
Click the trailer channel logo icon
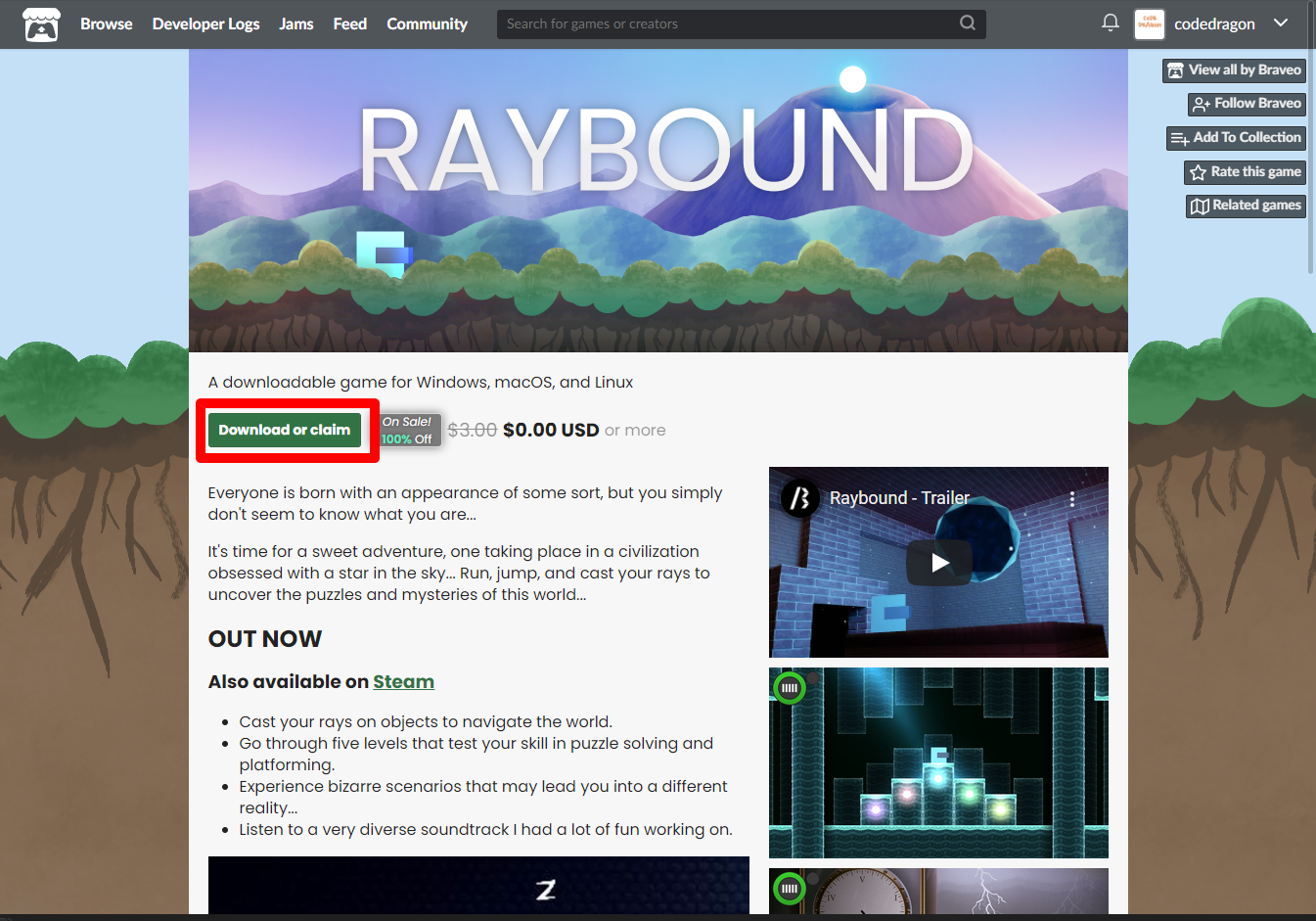click(799, 498)
